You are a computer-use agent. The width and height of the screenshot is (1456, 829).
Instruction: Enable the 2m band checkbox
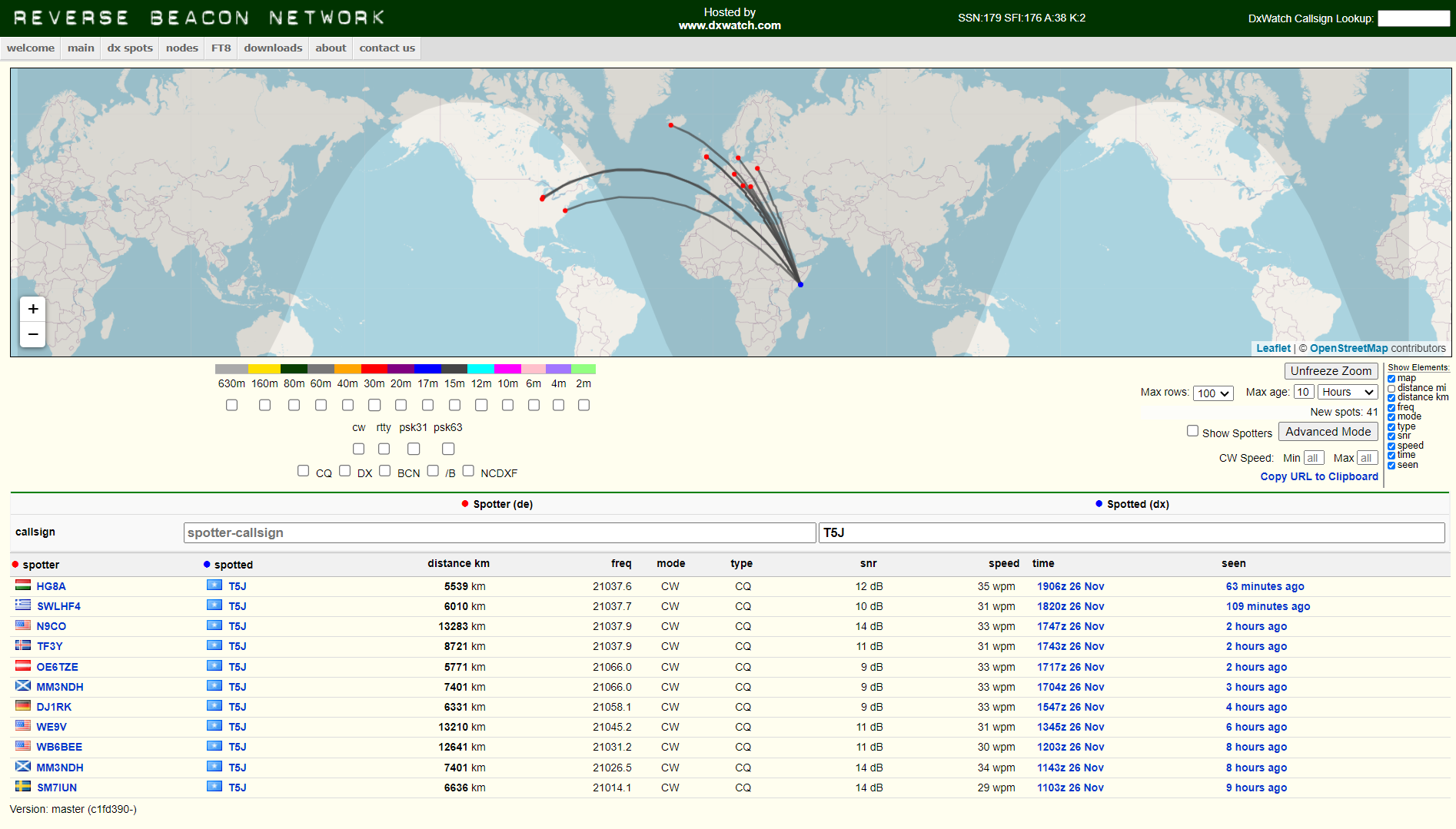(x=583, y=405)
